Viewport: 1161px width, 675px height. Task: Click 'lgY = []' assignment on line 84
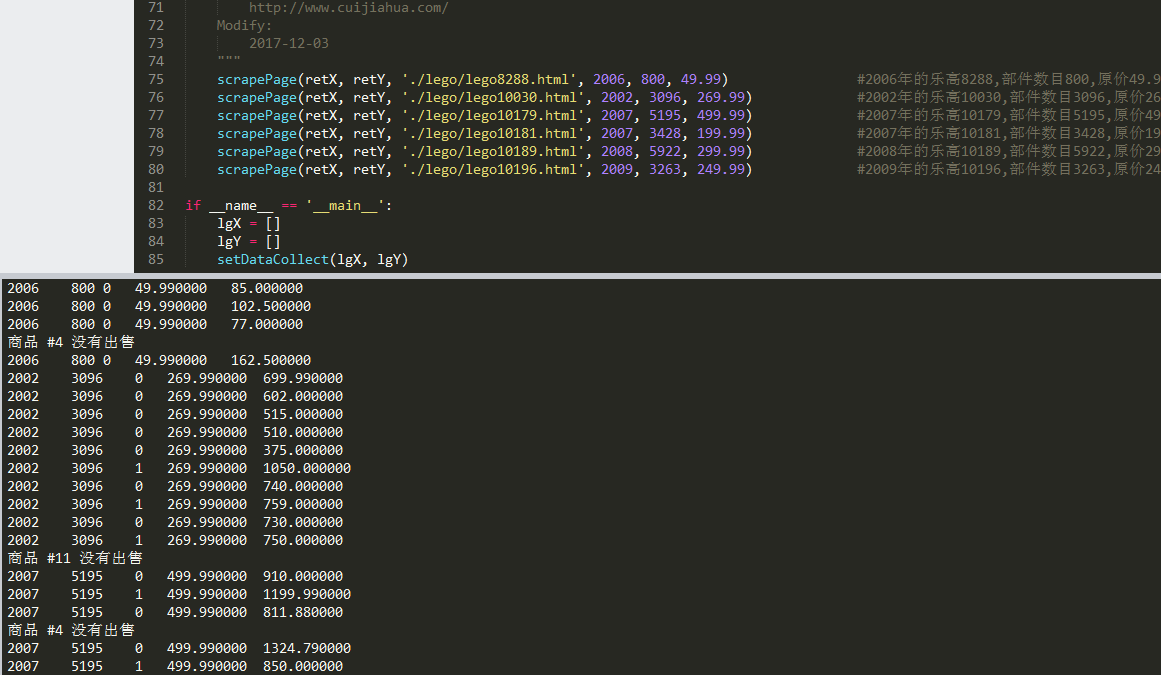pos(249,241)
